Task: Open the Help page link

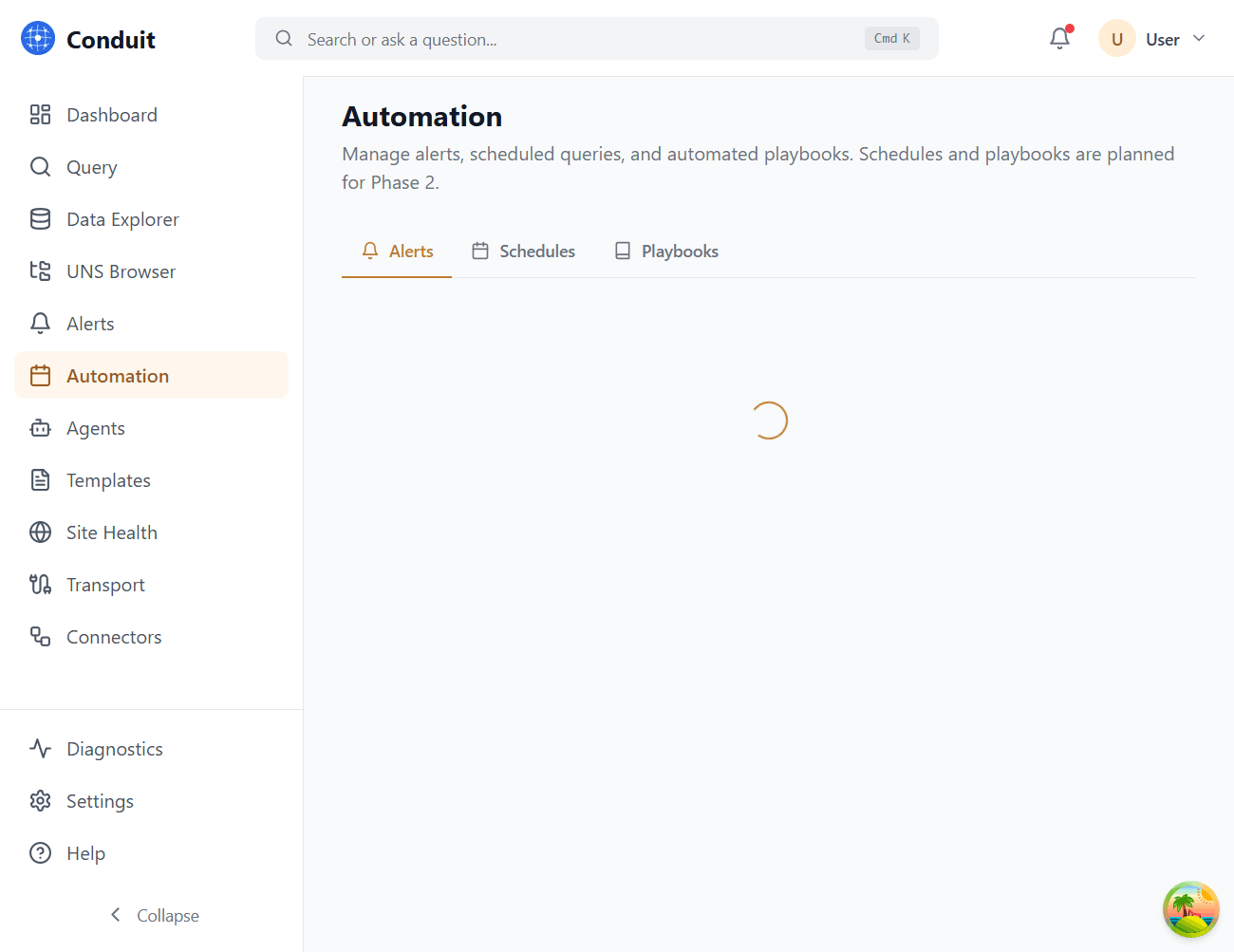Action: pyautogui.click(x=85, y=853)
